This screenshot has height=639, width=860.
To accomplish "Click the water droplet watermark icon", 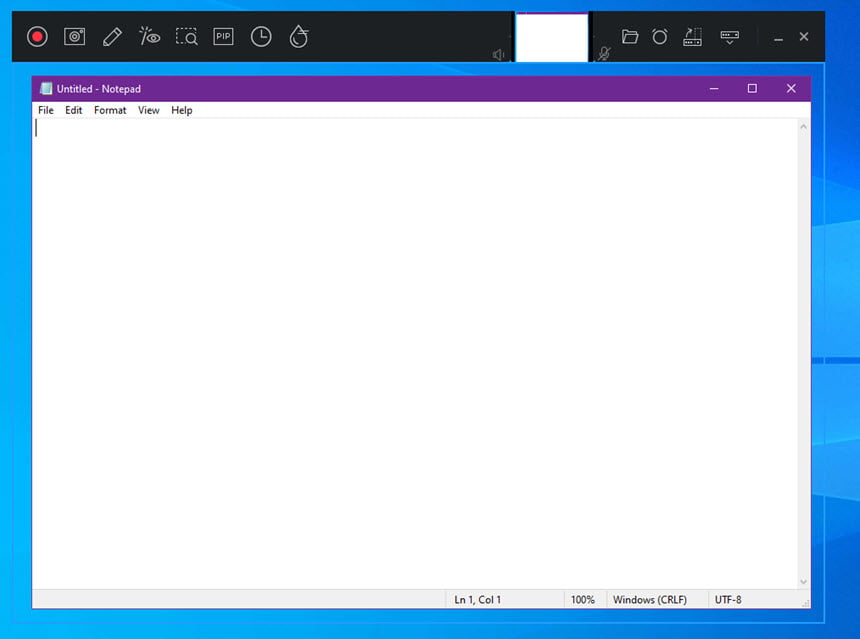I will pos(299,37).
